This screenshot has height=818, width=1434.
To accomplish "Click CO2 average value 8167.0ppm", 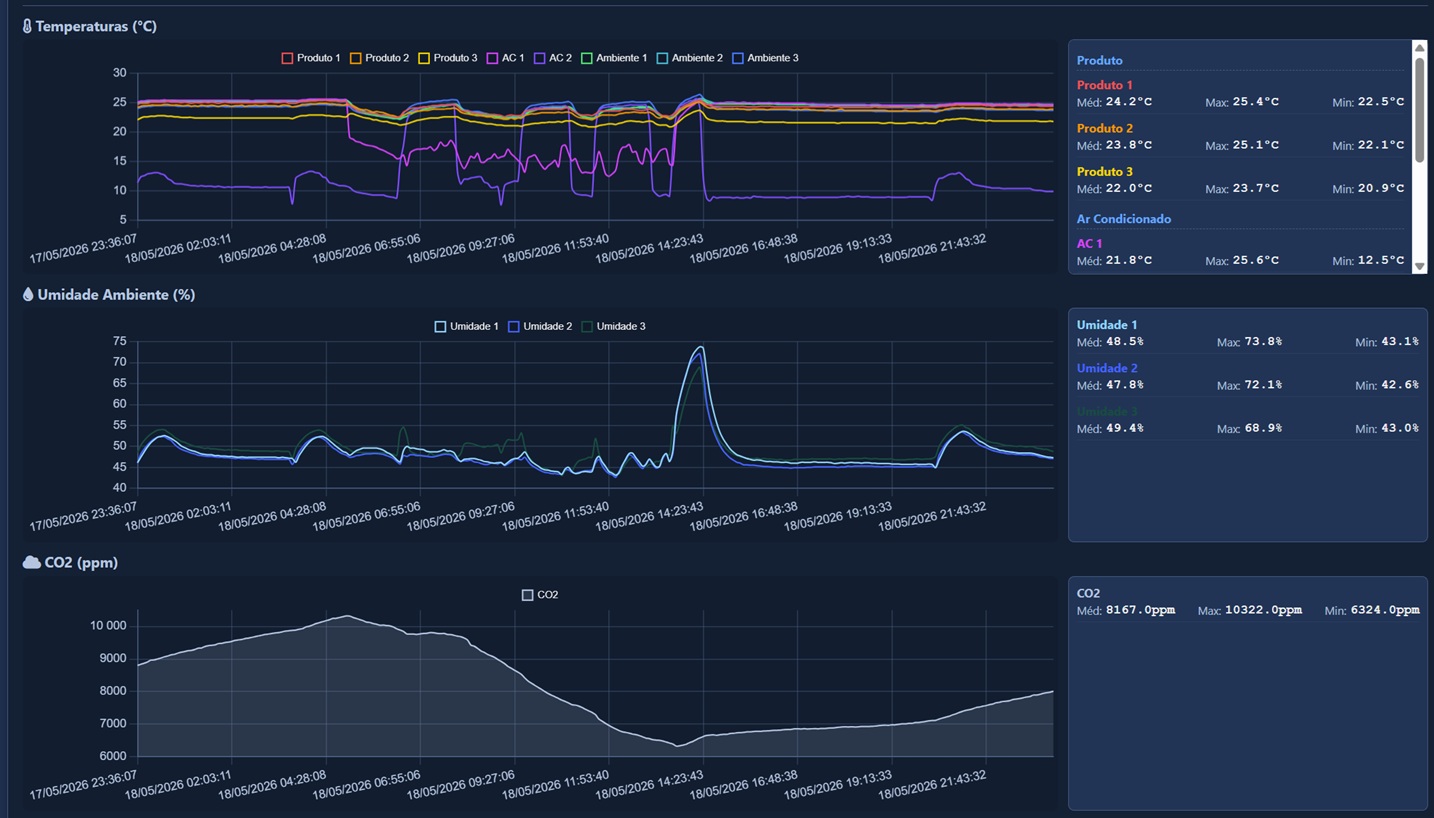I will point(1141,610).
